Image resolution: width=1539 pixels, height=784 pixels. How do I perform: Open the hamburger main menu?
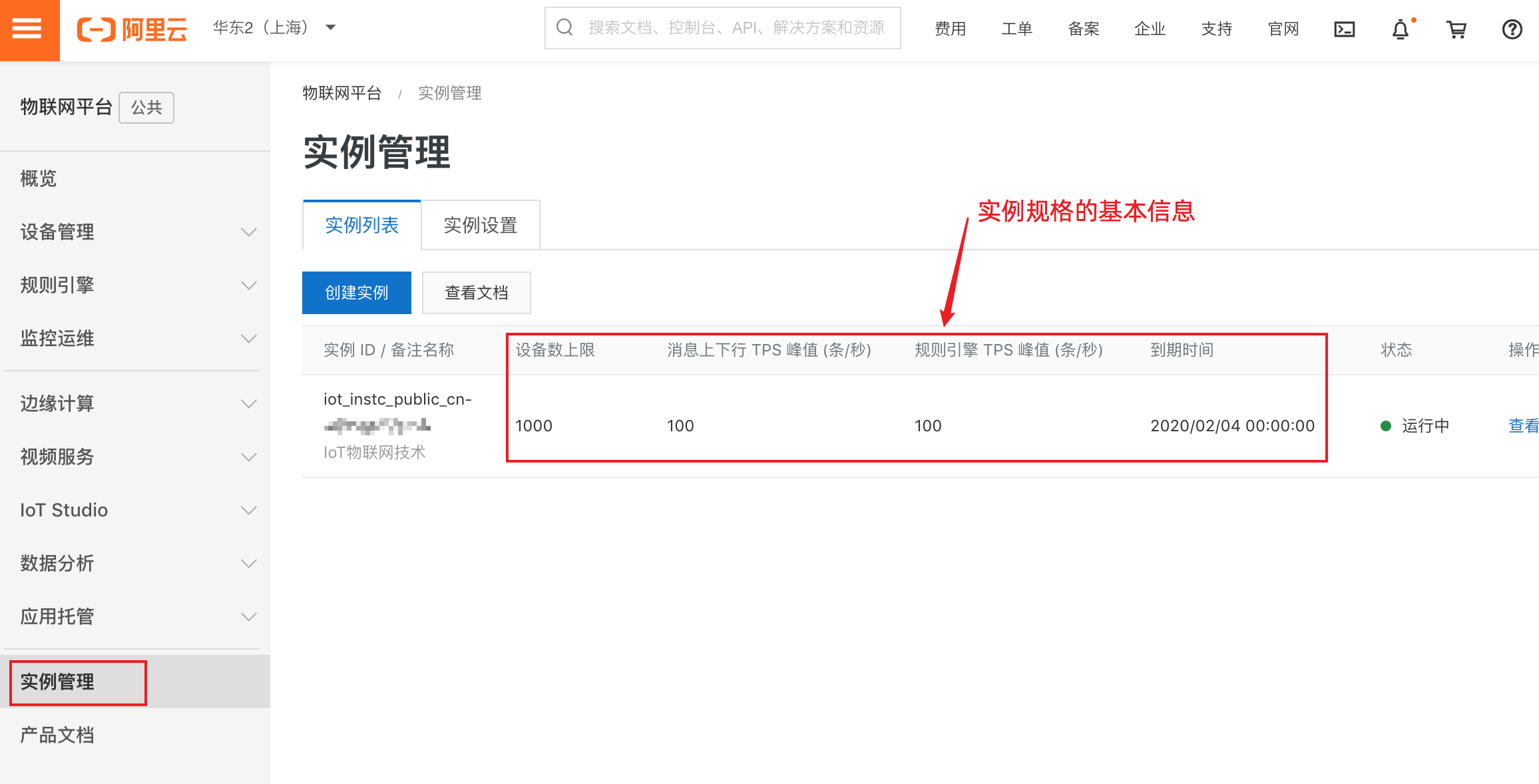click(x=27, y=29)
